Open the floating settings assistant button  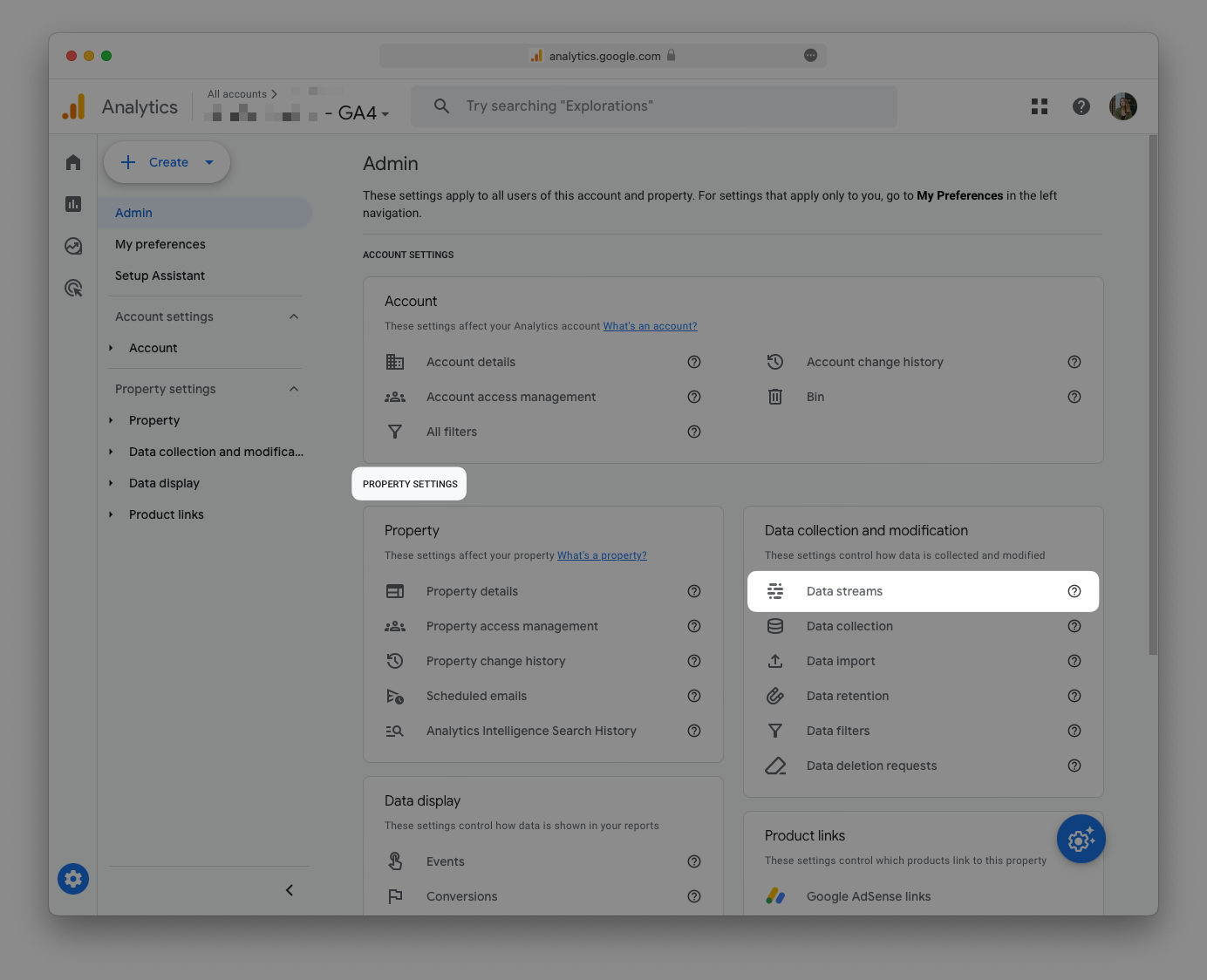point(1081,839)
